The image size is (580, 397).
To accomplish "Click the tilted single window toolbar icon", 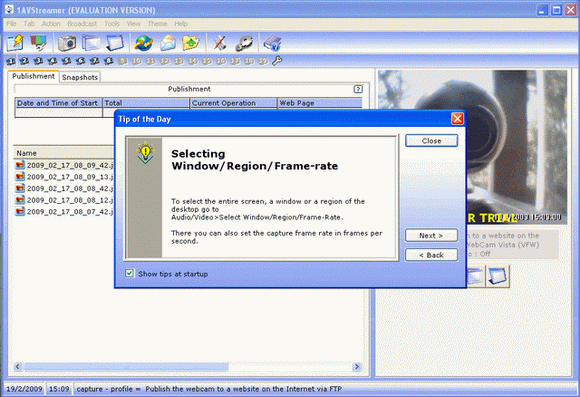I will click(x=115, y=43).
